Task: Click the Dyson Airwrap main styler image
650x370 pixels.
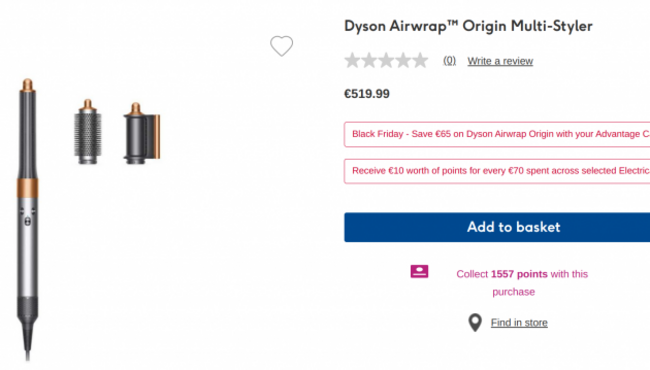Action: (x=28, y=220)
